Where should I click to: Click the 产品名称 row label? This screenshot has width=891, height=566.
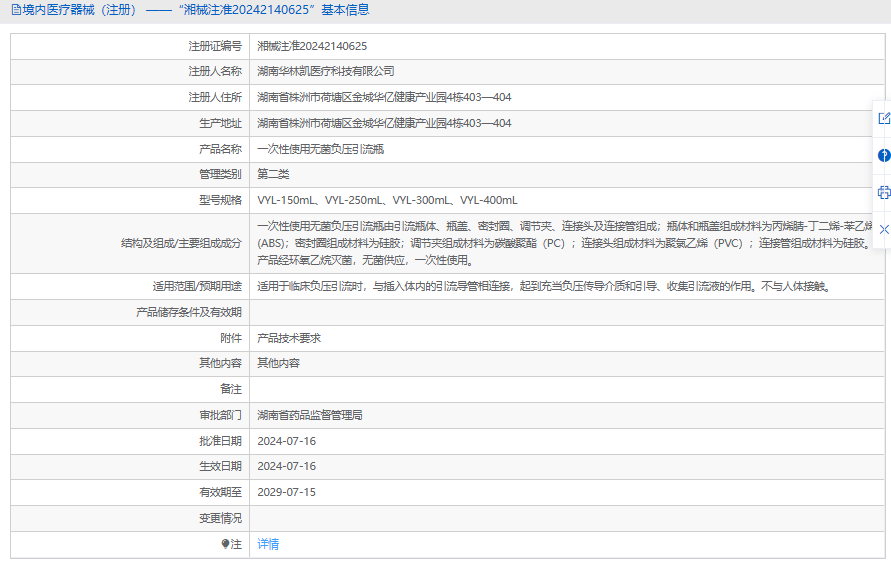pyautogui.click(x=220, y=149)
